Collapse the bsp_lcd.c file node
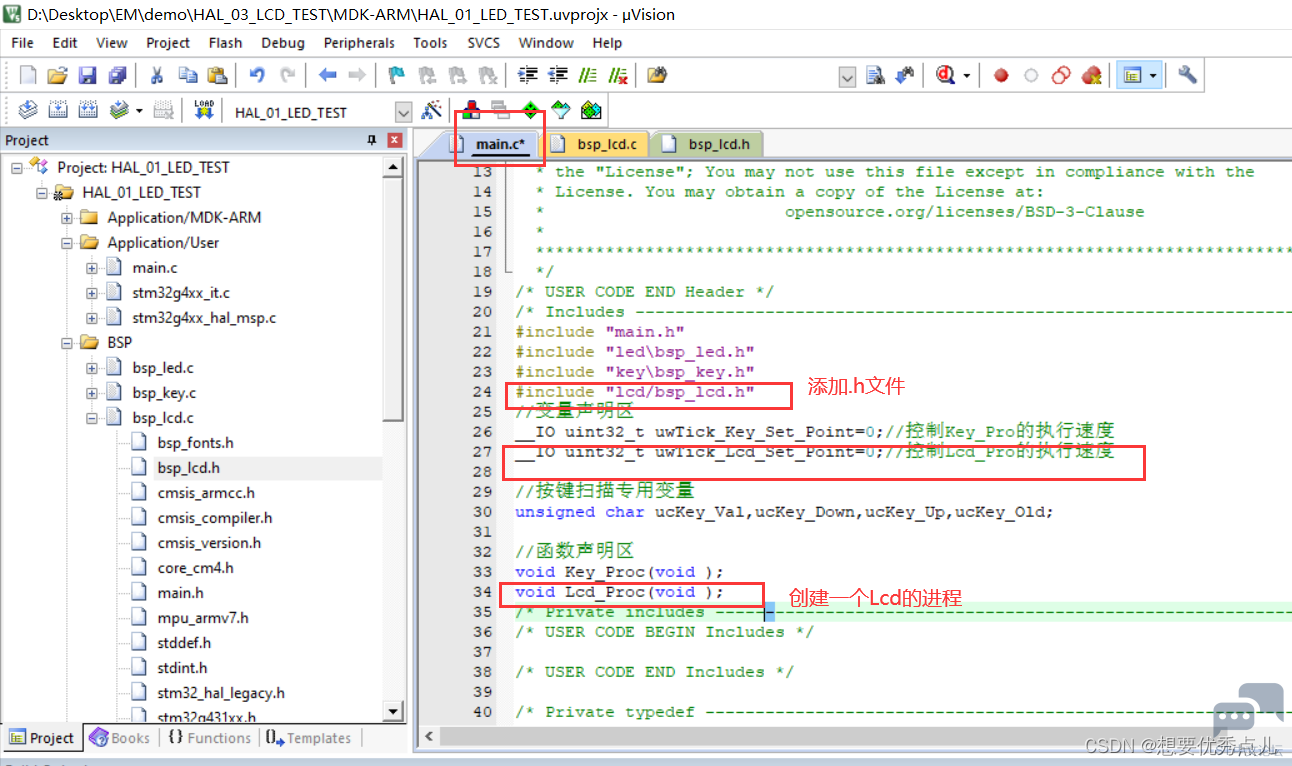 [91, 417]
